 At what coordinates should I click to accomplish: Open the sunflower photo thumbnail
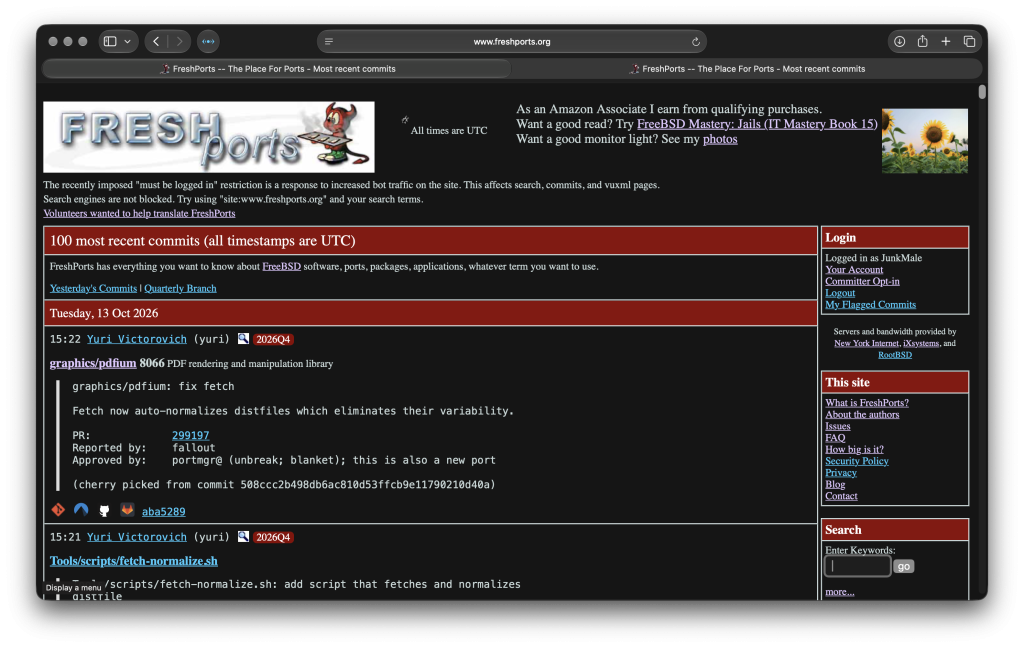(925, 140)
